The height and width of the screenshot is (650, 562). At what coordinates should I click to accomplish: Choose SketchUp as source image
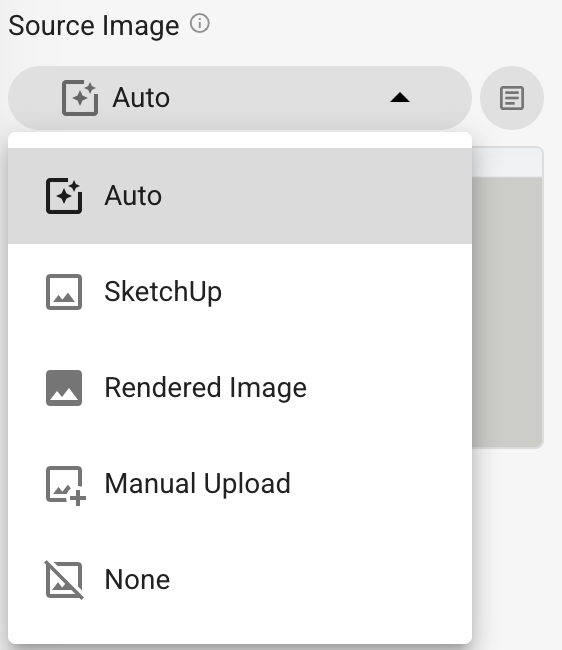pyautogui.click(x=240, y=292)
